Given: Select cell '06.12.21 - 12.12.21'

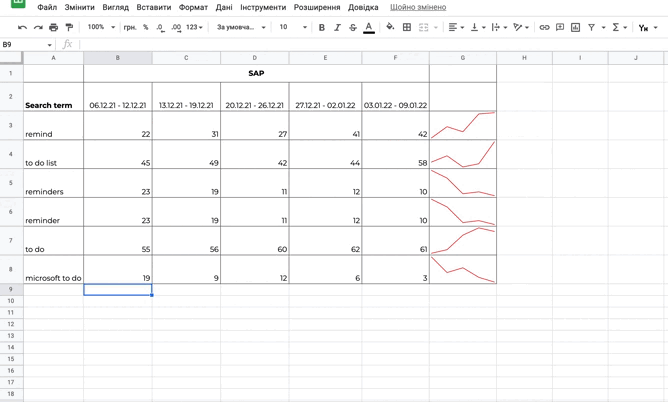Looking at the screenshot, I should [x=118, y=97].
